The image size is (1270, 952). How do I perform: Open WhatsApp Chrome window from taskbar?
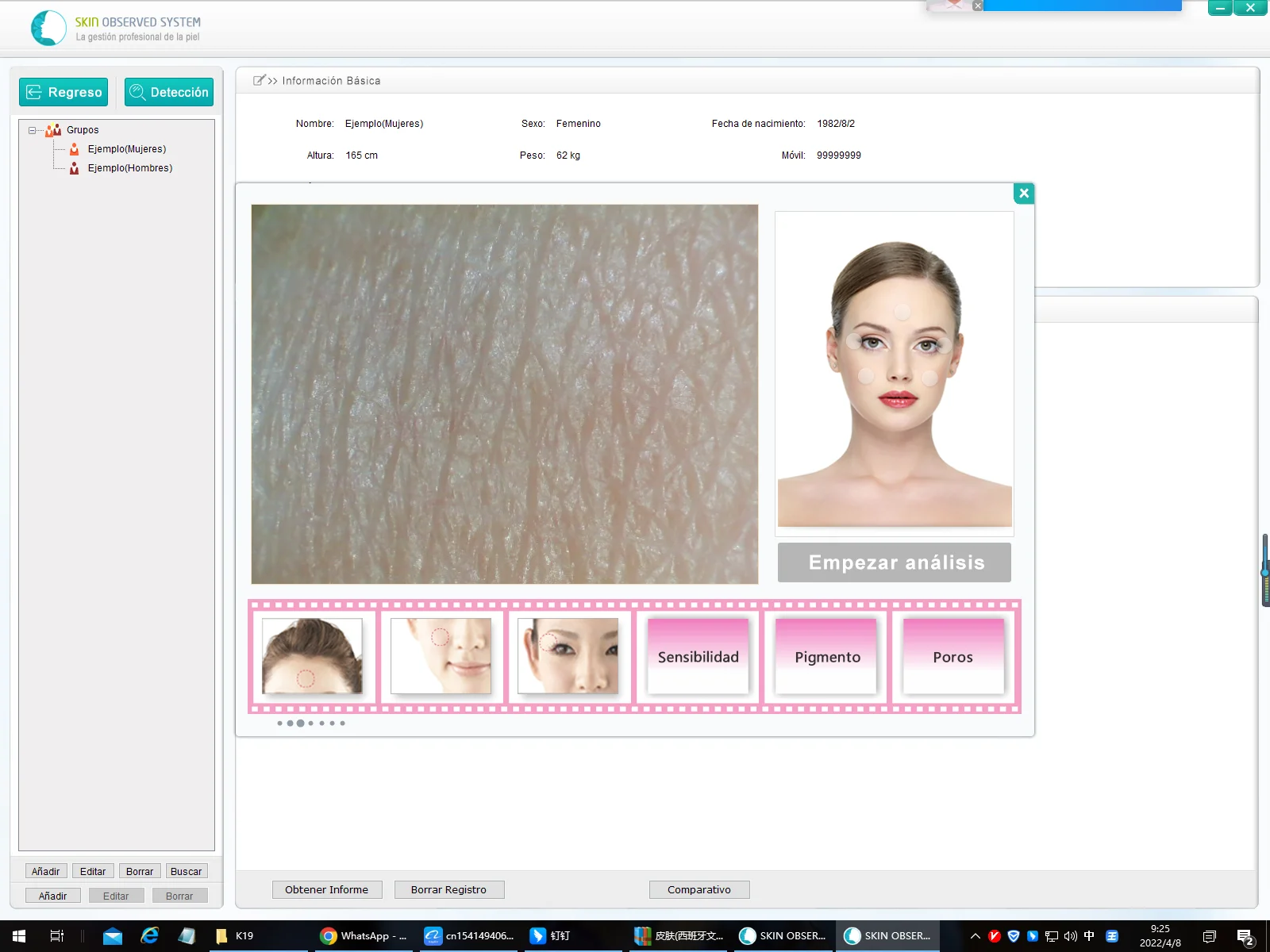pyautogui.click(x=364, y=936)
